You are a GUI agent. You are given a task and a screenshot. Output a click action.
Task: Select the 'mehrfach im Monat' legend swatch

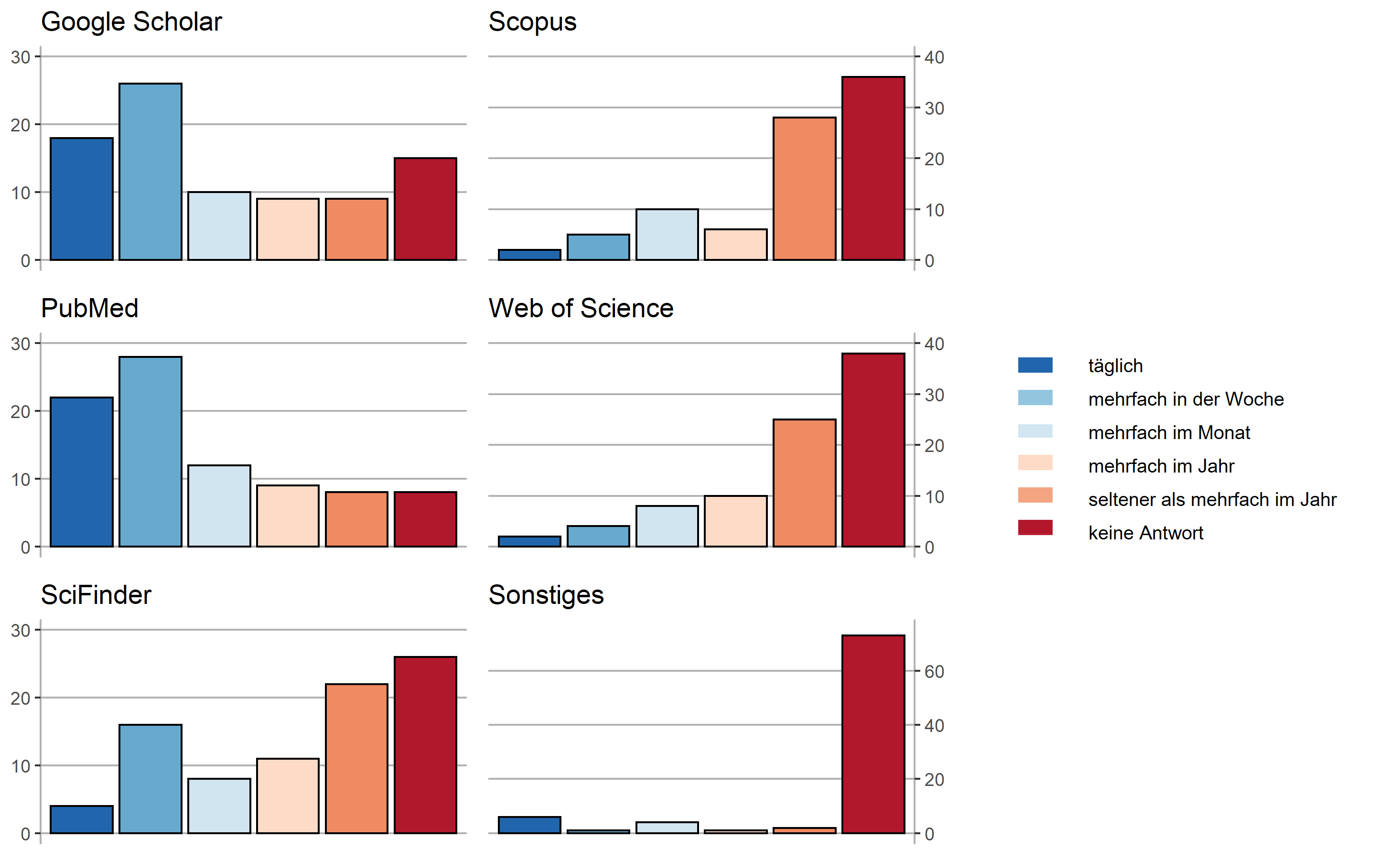(x=1035, y=432)
